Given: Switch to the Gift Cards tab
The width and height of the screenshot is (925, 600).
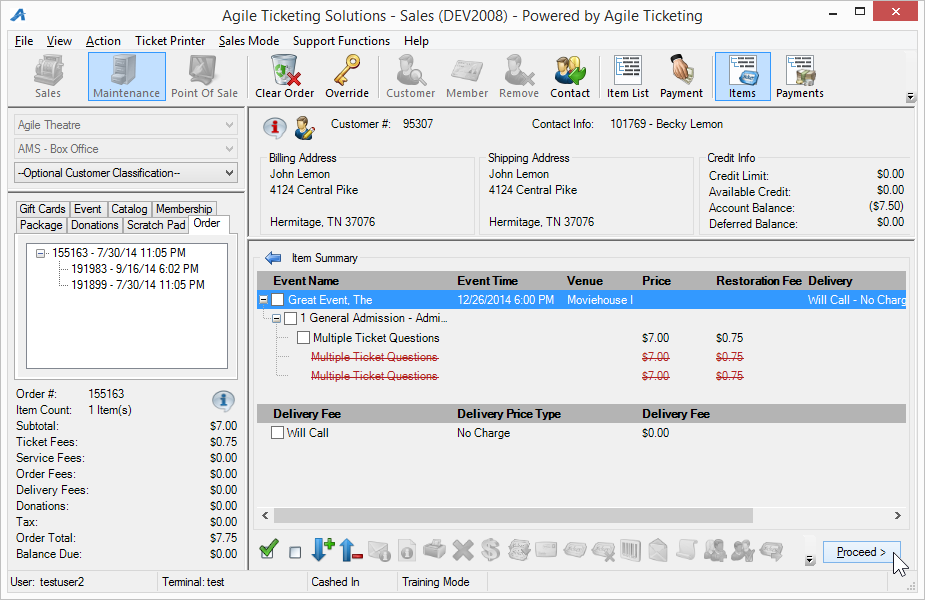Looking at the screenshot, I should 42,209.
